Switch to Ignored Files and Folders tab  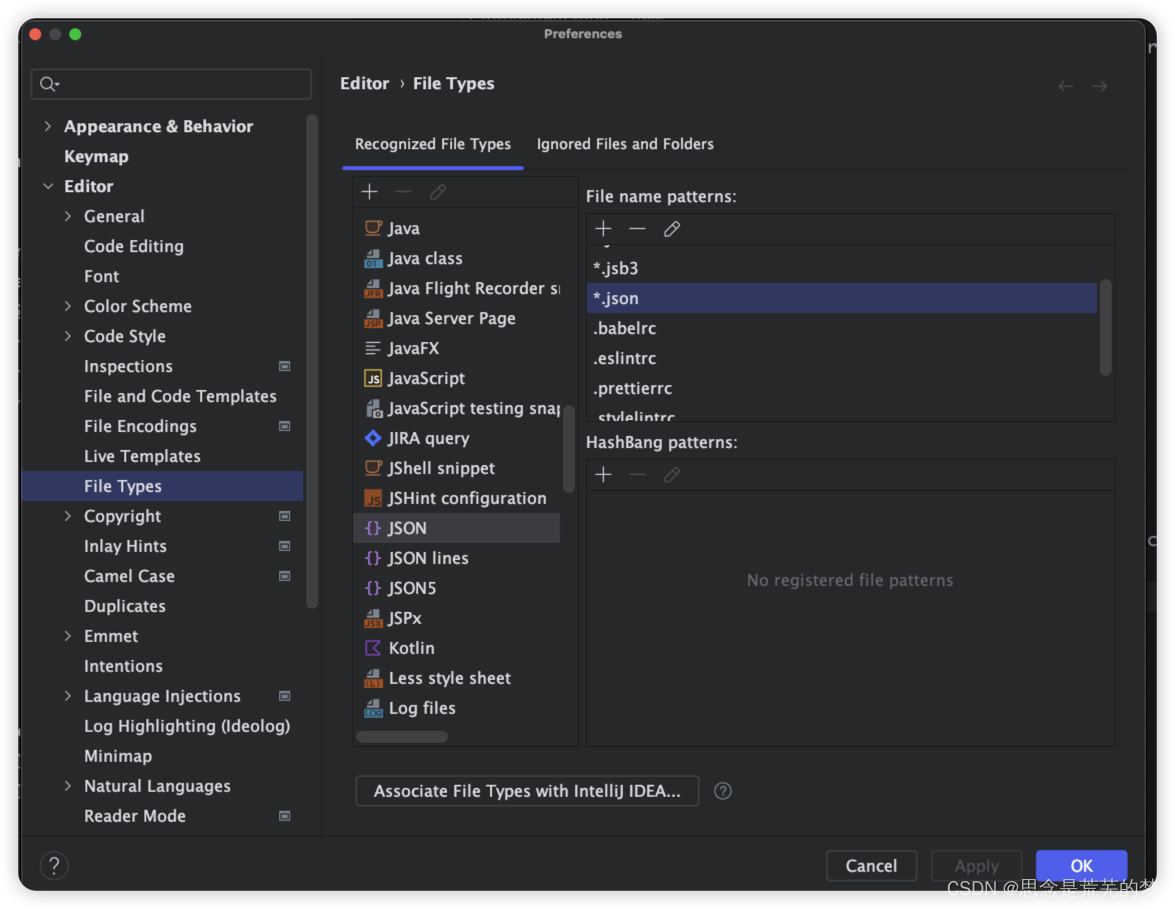(x=625, y=144)
